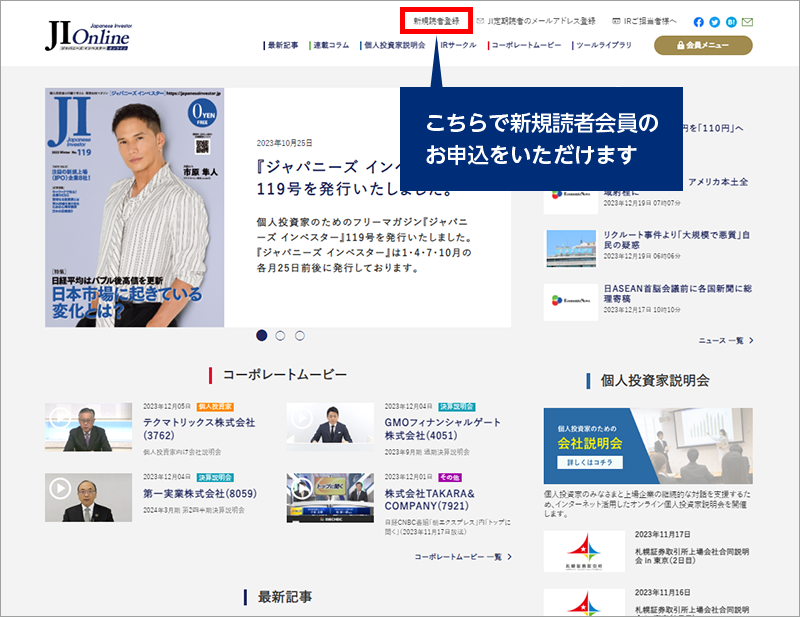Screen dimensions: 800x617
Task: Click the 2023年11月16日 date in the sidebar
Action: point(662,593)
